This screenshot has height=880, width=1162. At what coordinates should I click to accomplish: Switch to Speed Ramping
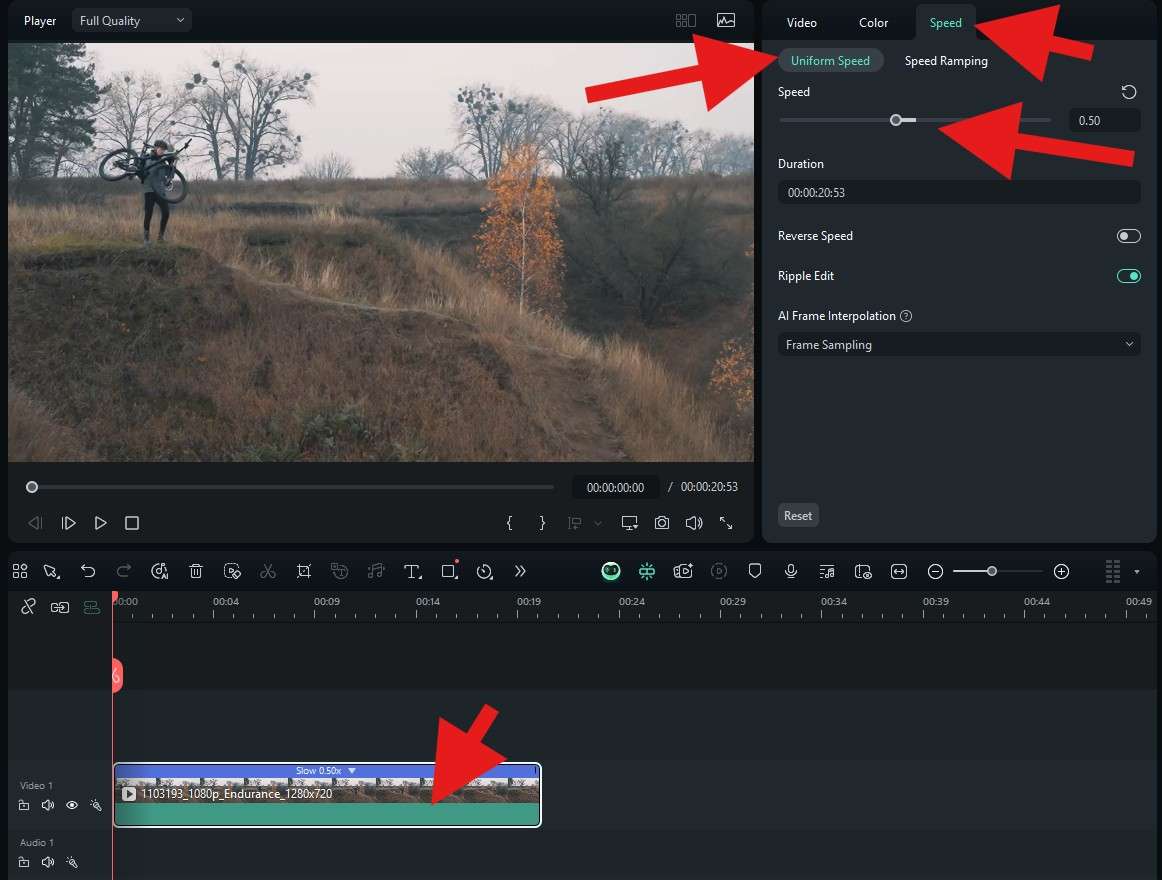[x=946, y=61]
